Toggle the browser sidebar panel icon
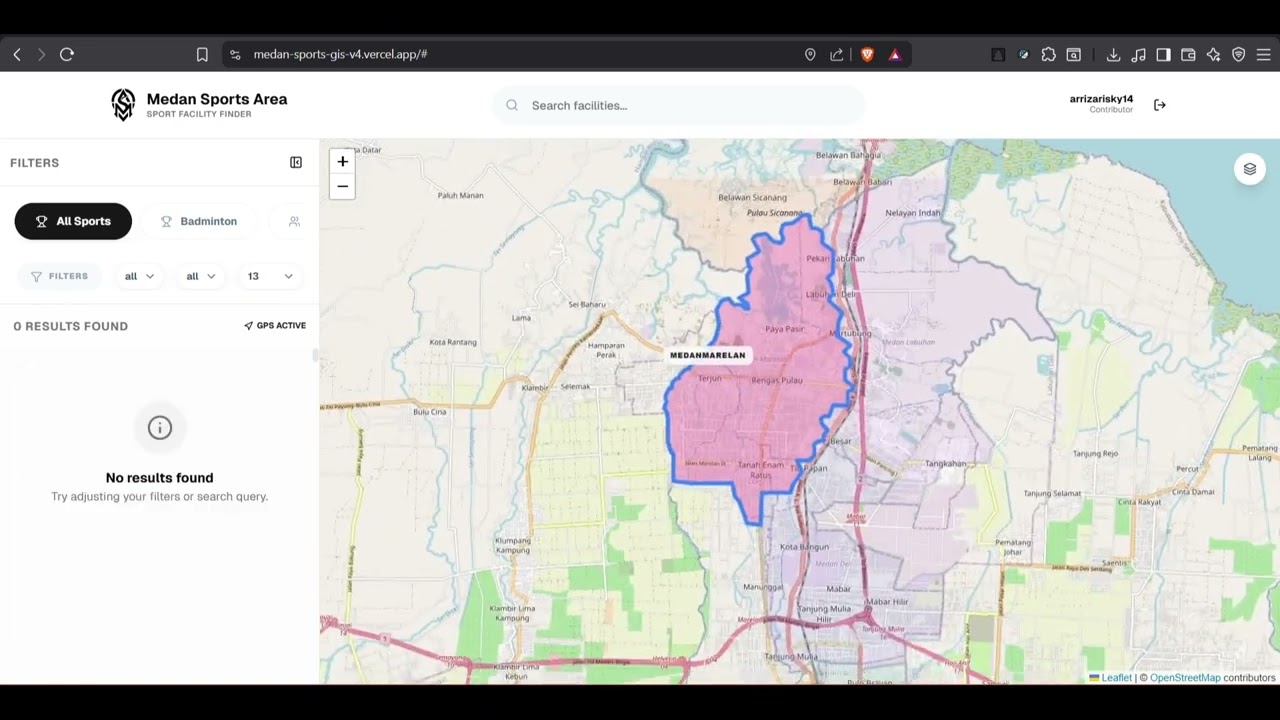Screen dimensions: 1280x720 1163,55
